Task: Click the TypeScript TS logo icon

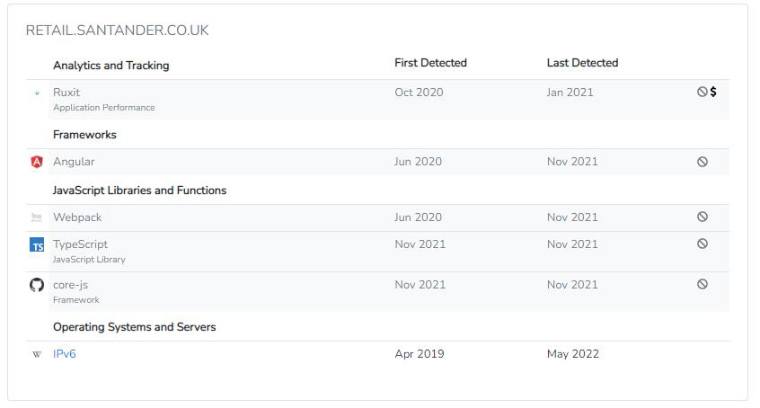Action: [37, 245]
